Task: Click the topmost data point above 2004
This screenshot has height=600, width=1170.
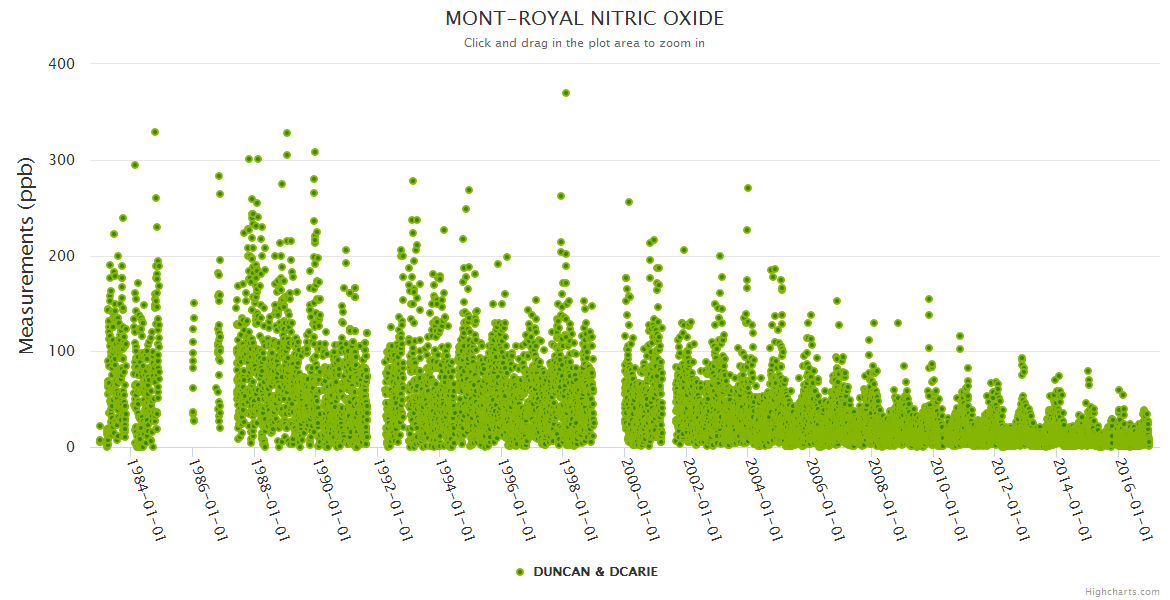Action: click(x=748, y=188)
